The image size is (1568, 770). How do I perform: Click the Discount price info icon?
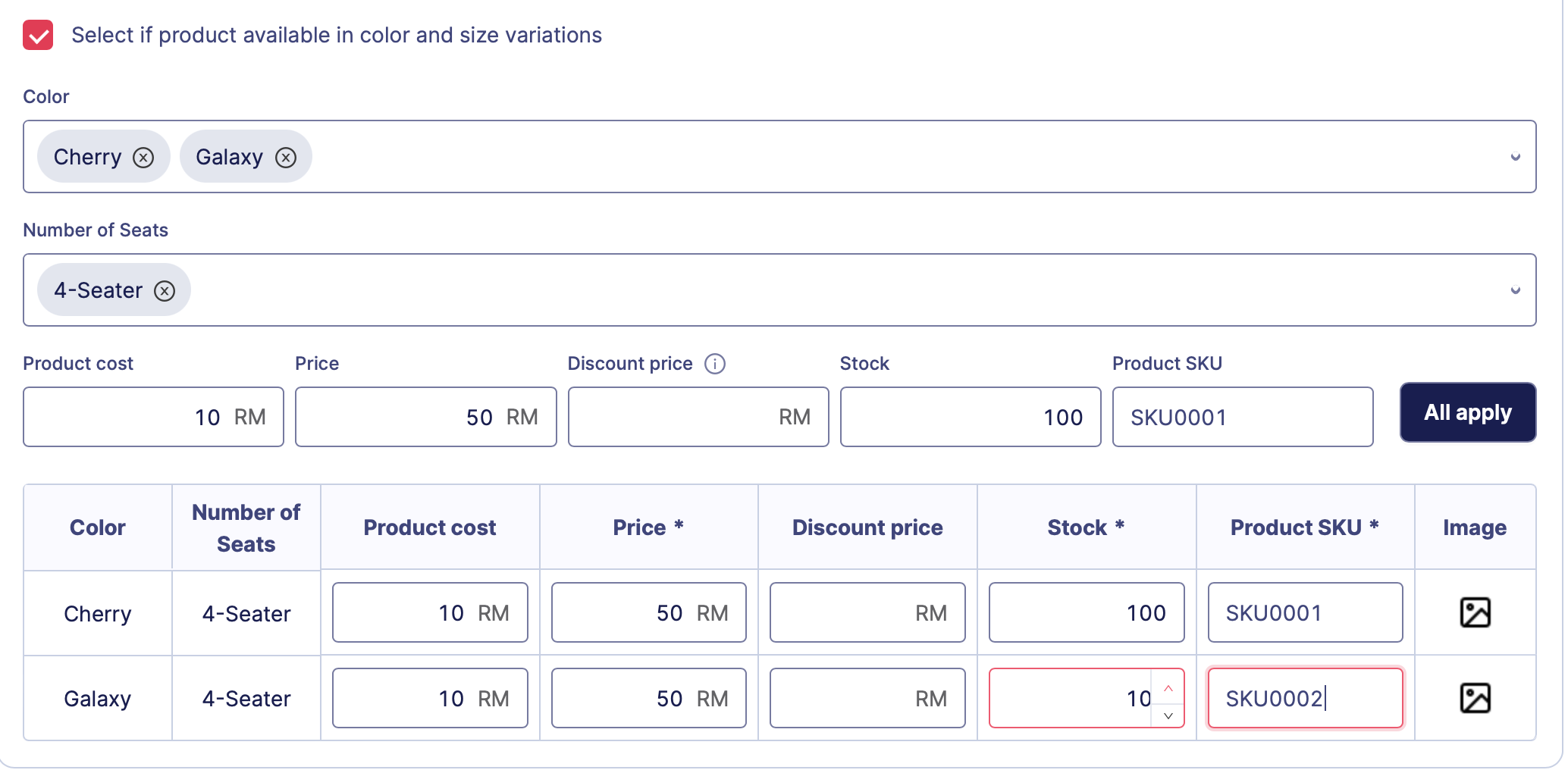(x=714, y=364)
